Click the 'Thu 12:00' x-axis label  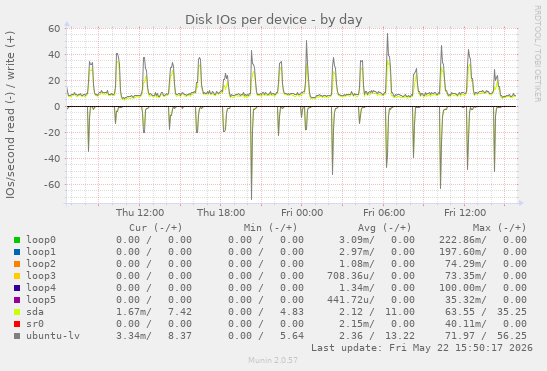[x=140, y=213]
